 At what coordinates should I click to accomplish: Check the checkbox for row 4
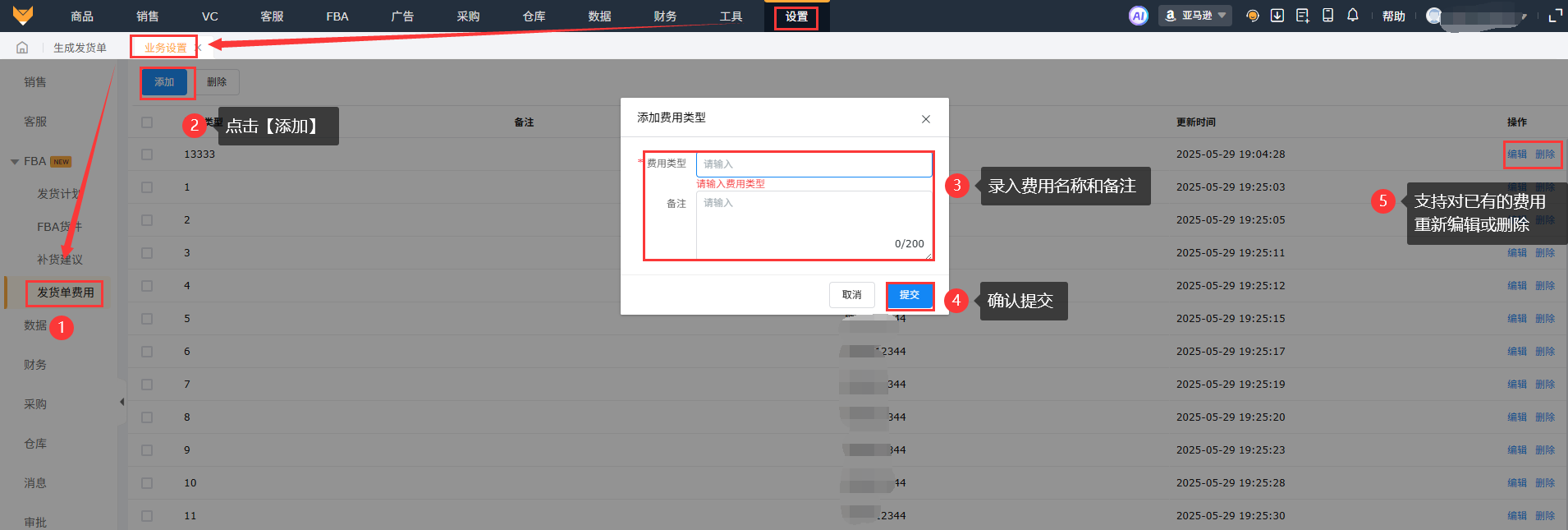(147, 286)
